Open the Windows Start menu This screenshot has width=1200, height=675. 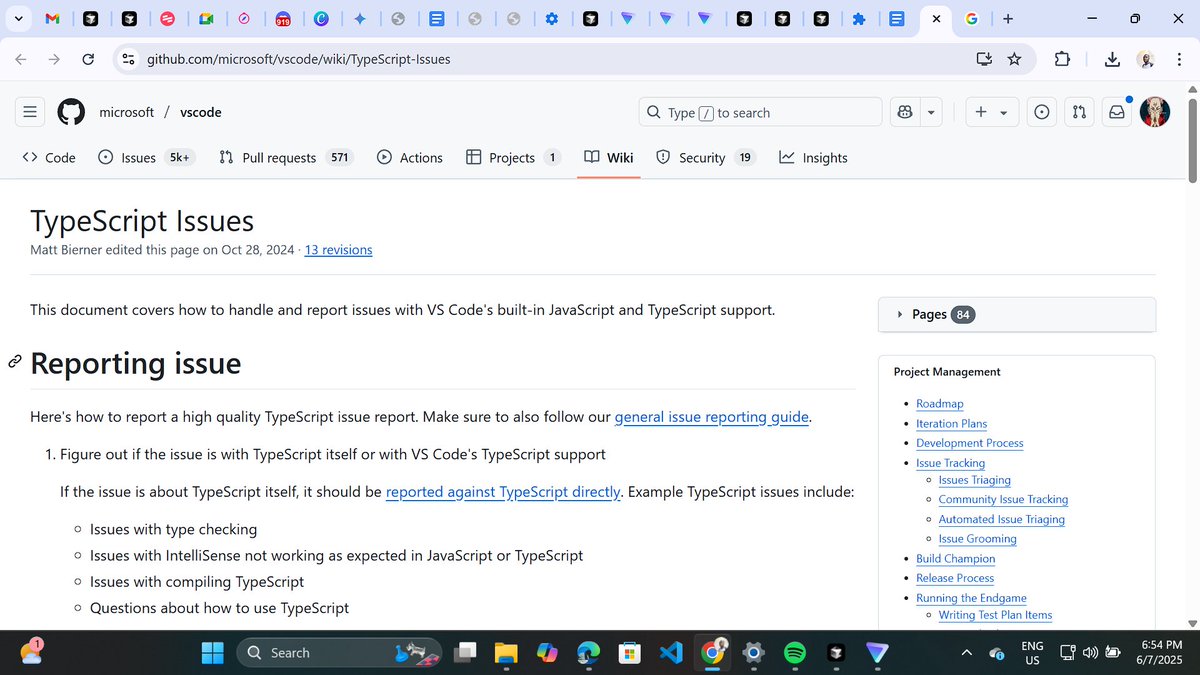212,653
